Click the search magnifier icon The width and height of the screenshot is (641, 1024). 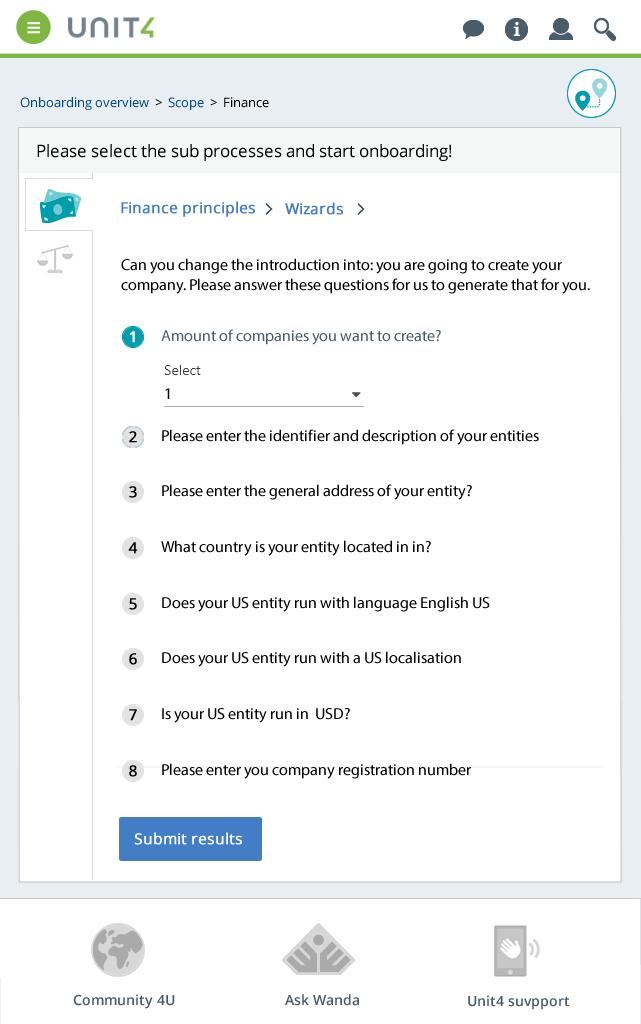tap(604, 29)
